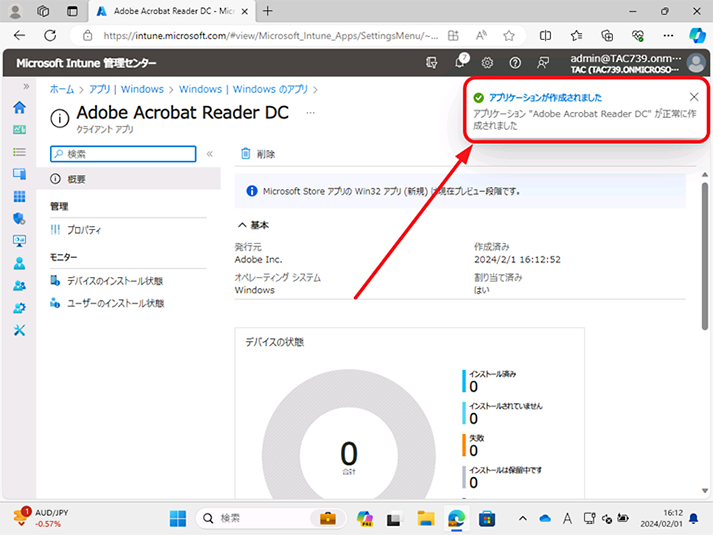Open the notifications bell in Intune header
Screen dimensions: 713x535
460,62
